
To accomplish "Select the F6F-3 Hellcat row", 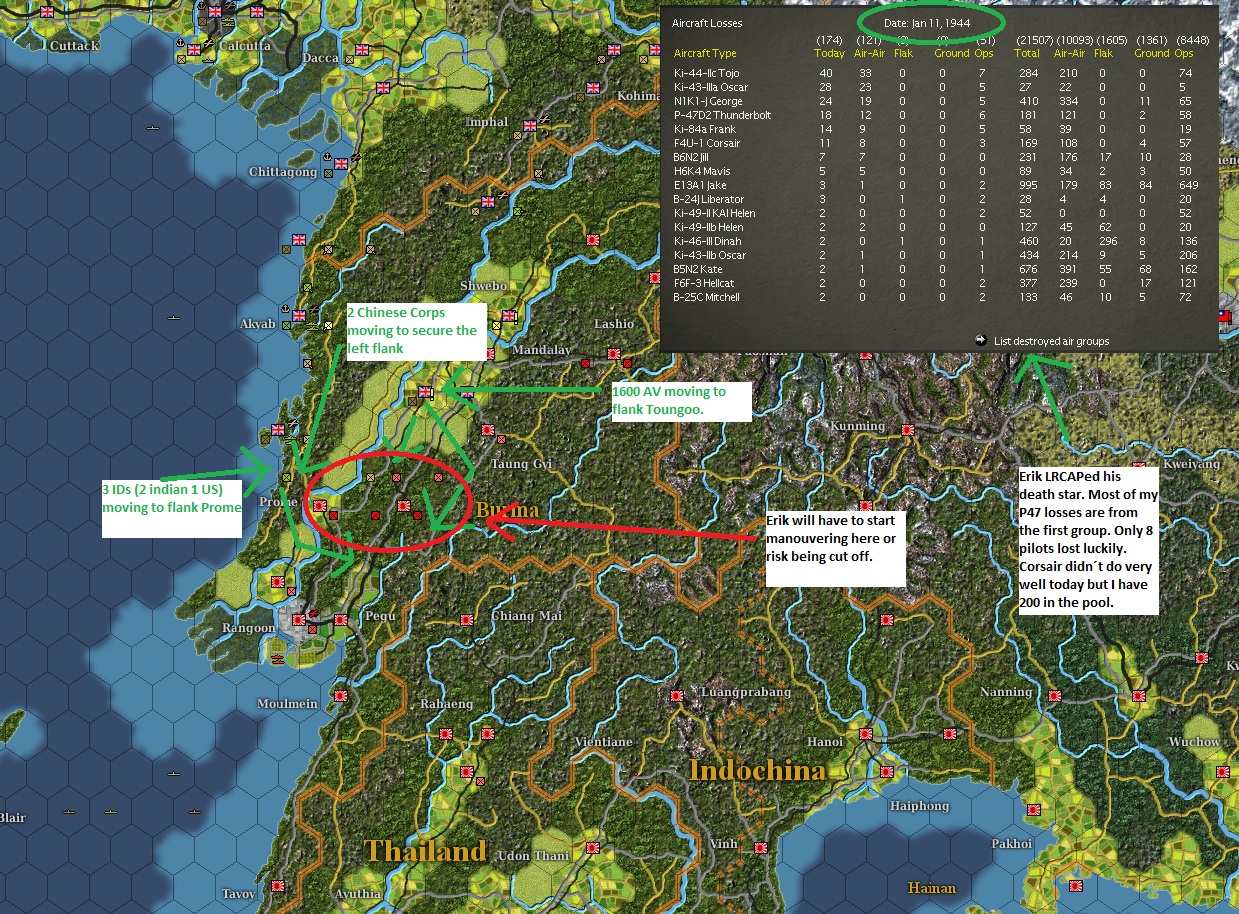I will pyautogui.click(x=935, y=283).
